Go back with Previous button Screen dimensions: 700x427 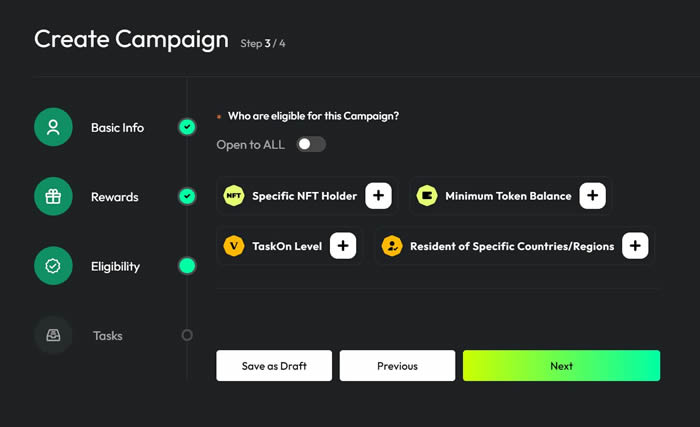(x=397, y=366)
